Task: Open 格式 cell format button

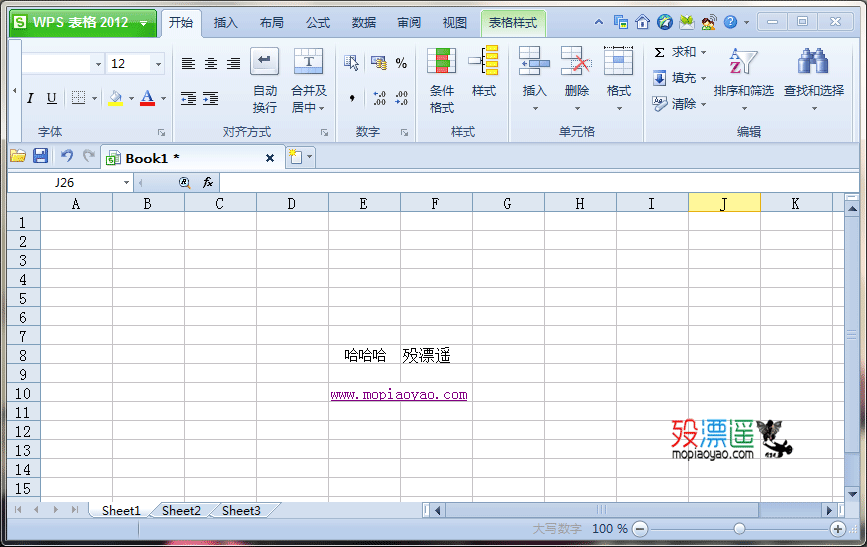Action: click(618, 79)
